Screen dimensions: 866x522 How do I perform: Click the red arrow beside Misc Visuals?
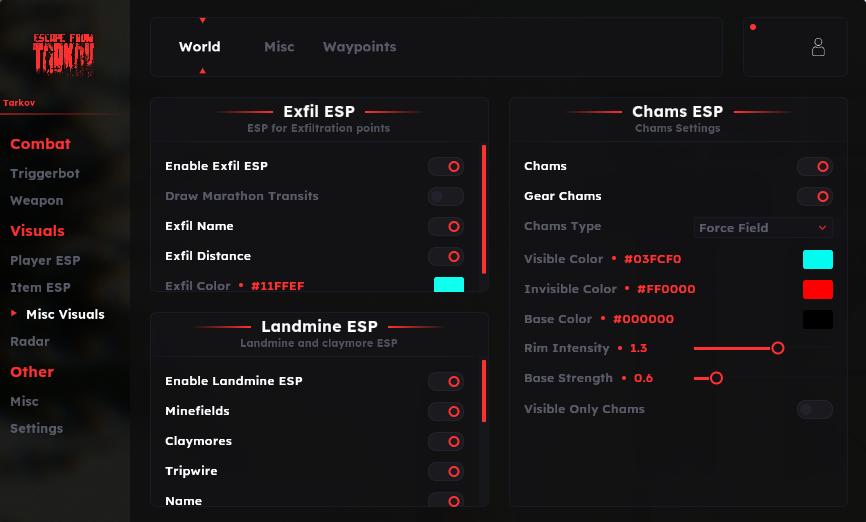[14, 314]
